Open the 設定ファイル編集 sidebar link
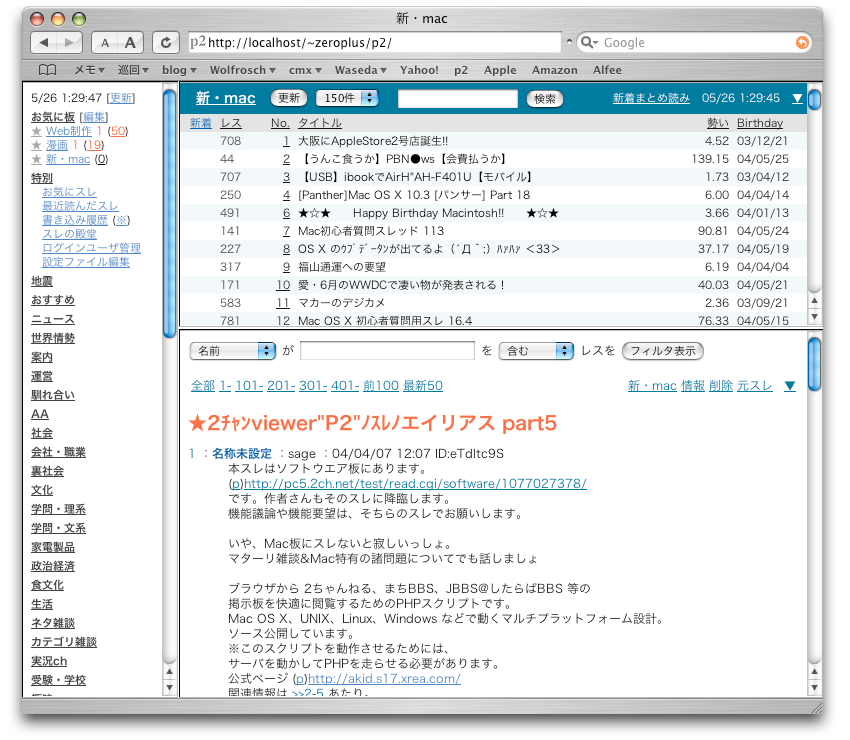 pyautogui.click(x=86, y=262)
